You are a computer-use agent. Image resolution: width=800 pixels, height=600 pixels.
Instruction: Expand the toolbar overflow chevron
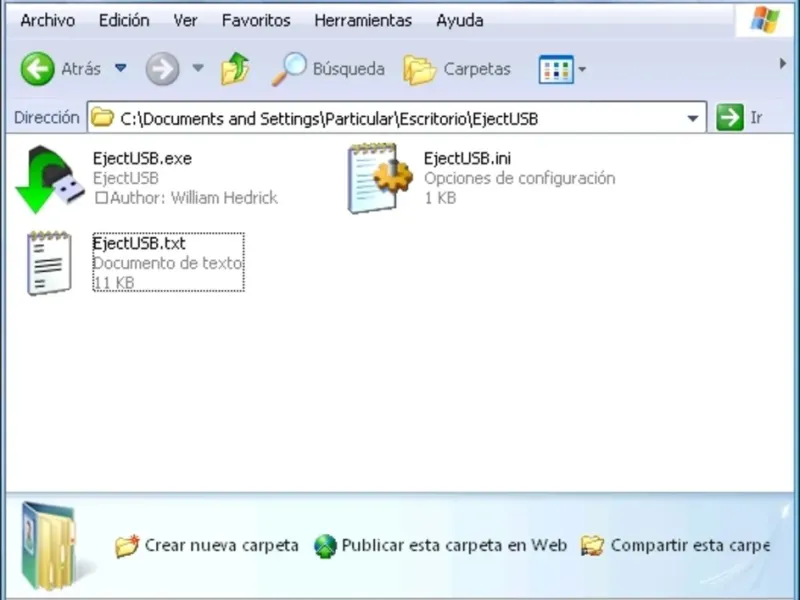click(783, 63)
